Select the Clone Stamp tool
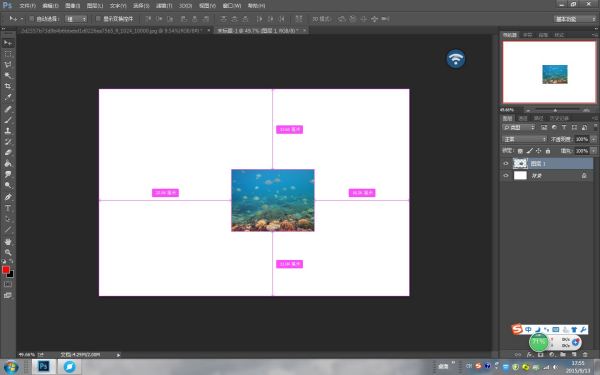 click(8, 131)
